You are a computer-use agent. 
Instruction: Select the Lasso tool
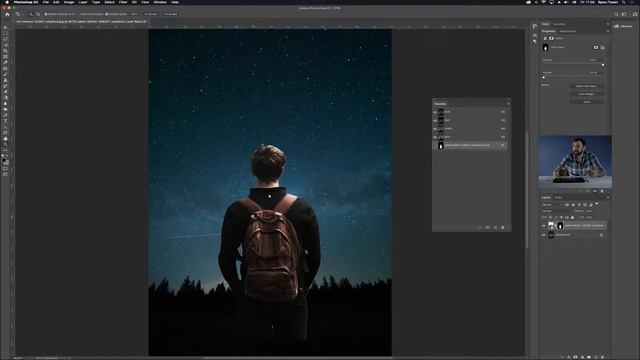(x=5, y=40)
